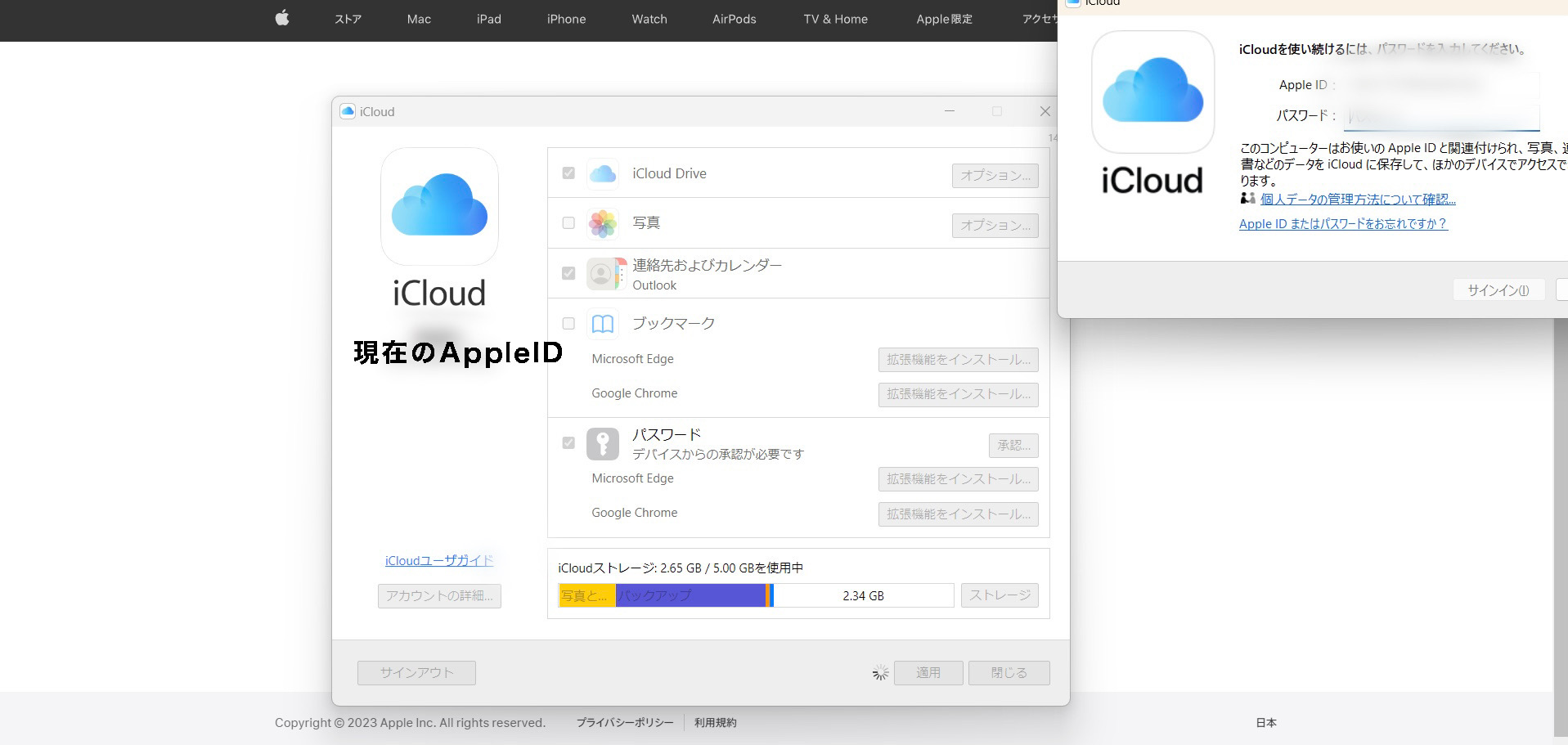Install Microsoft Edge extension for Passwords
Screen dimensions: 1568x745
[x=958, y=479]
